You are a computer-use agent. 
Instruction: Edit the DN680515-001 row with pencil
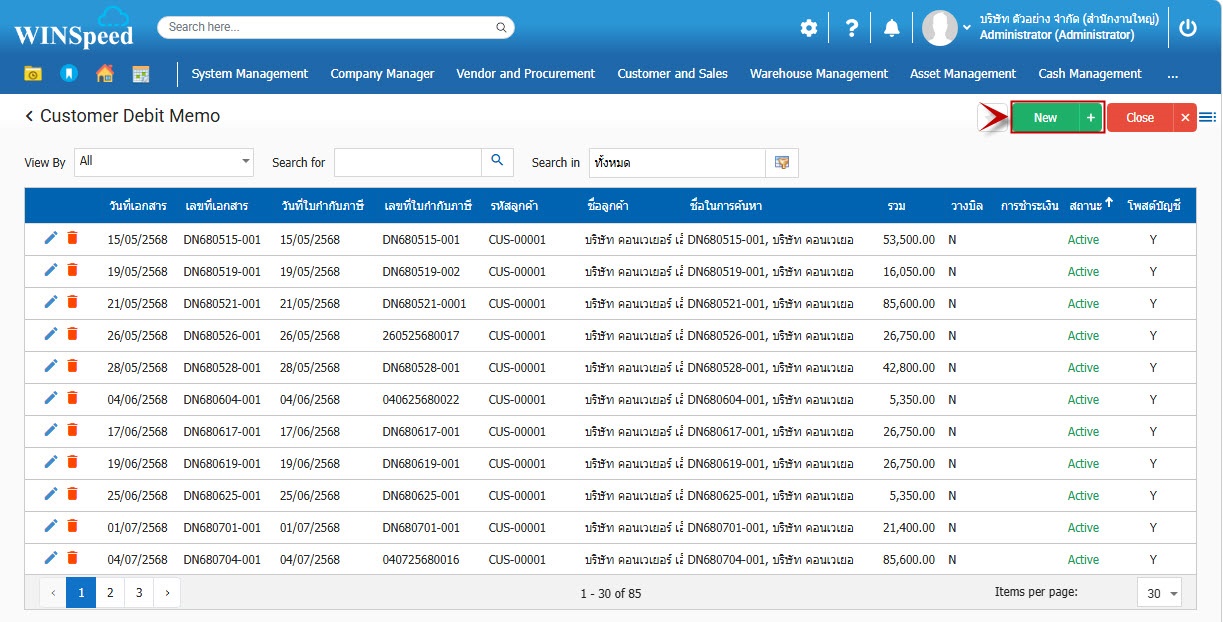coord(51,239)
